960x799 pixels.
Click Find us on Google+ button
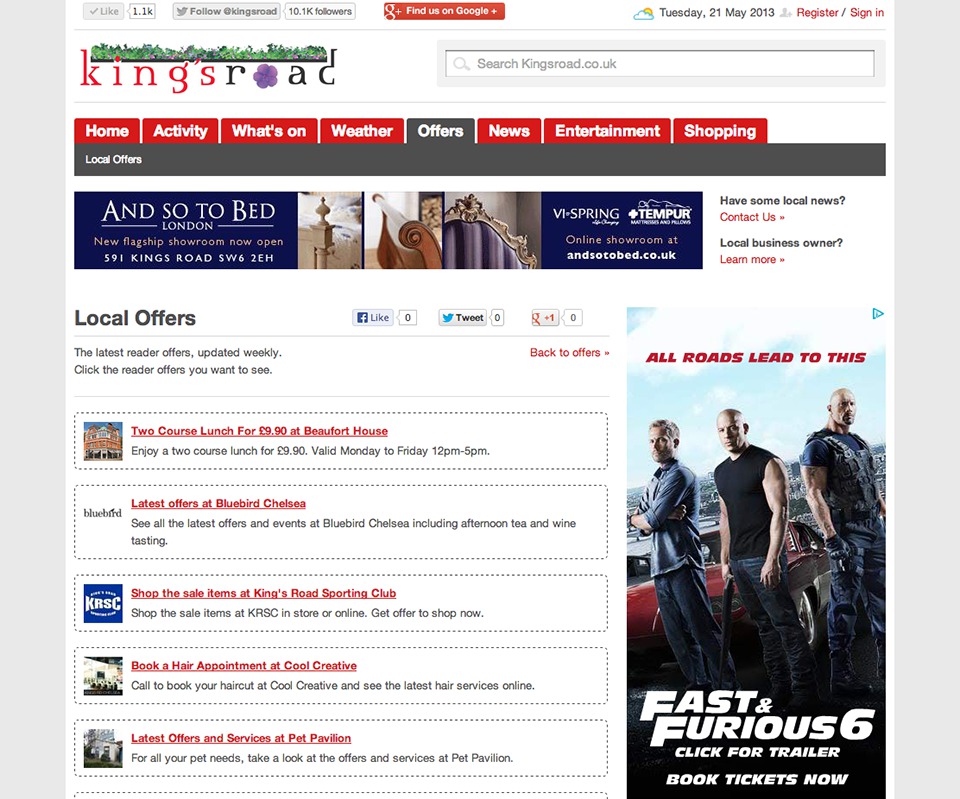[444, 11]
